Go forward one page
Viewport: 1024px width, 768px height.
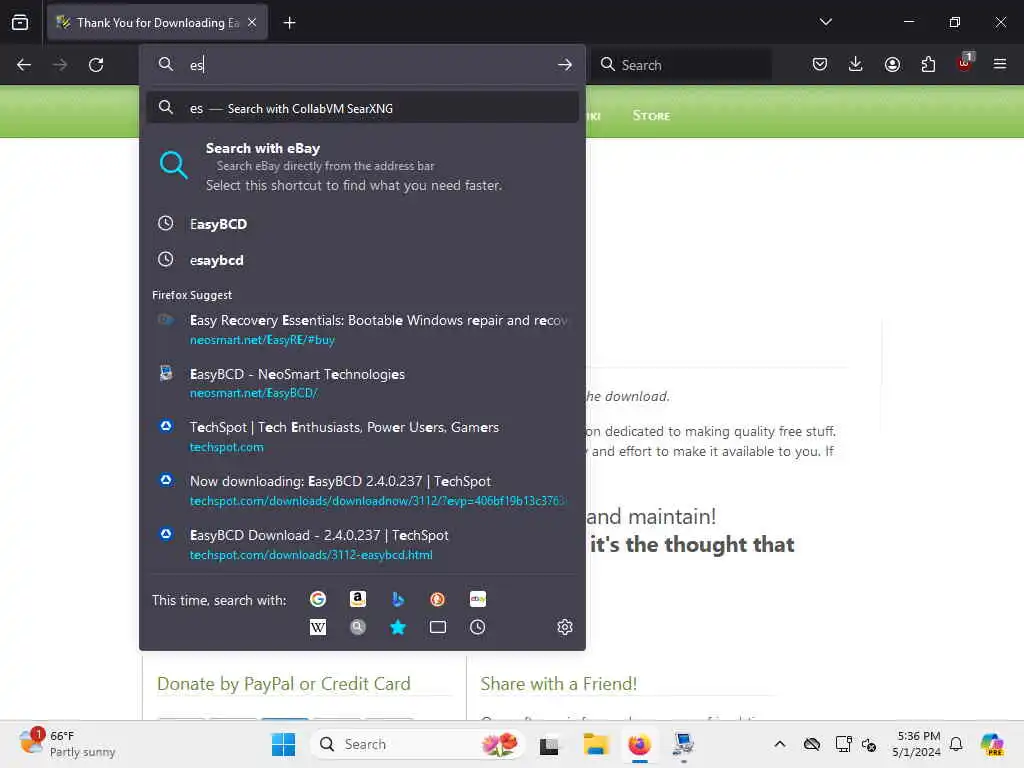pyautogui.click(x=60, y=65)
